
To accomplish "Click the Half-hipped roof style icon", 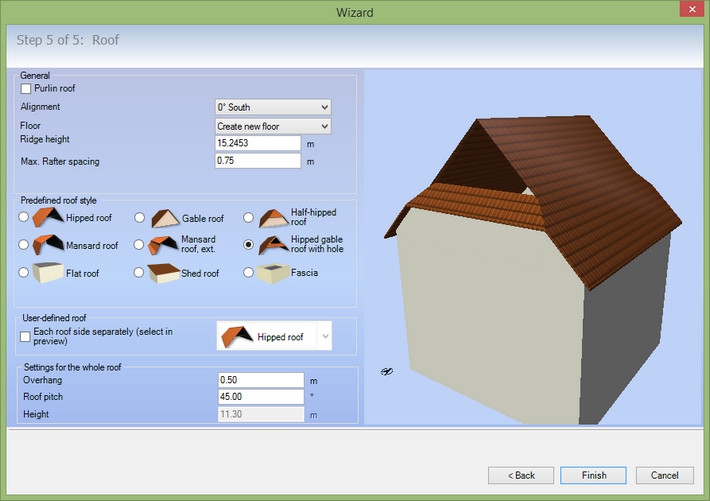I will pyautogui.click(x=273, y=218).
